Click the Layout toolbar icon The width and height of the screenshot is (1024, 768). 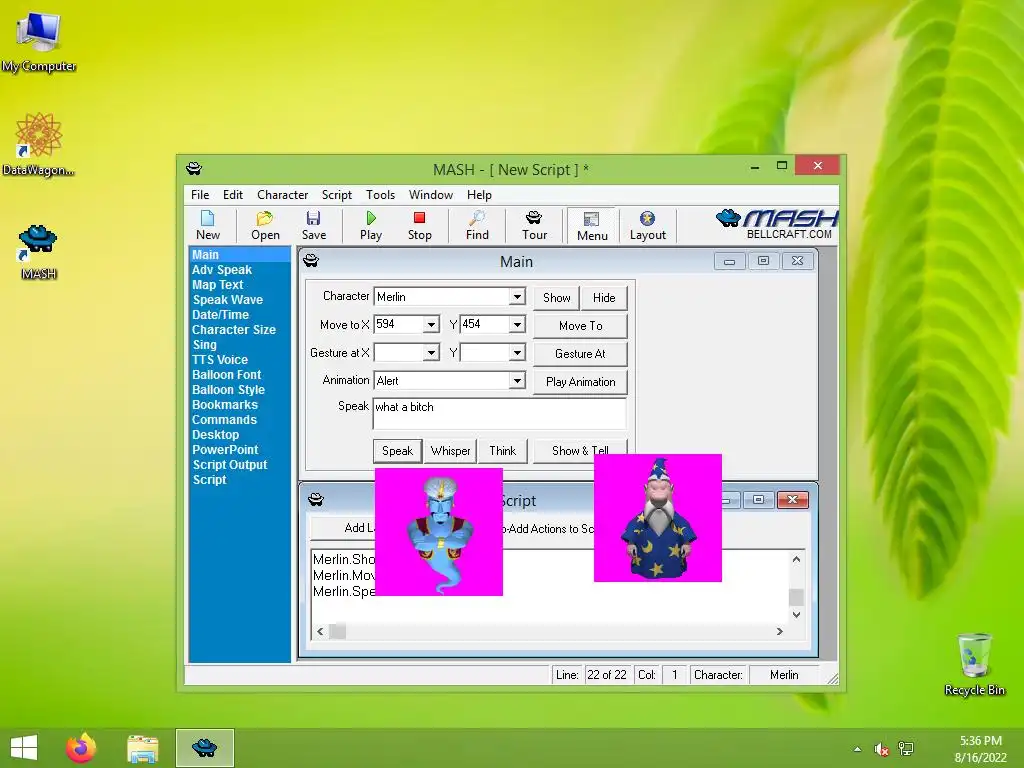(647, 225)
